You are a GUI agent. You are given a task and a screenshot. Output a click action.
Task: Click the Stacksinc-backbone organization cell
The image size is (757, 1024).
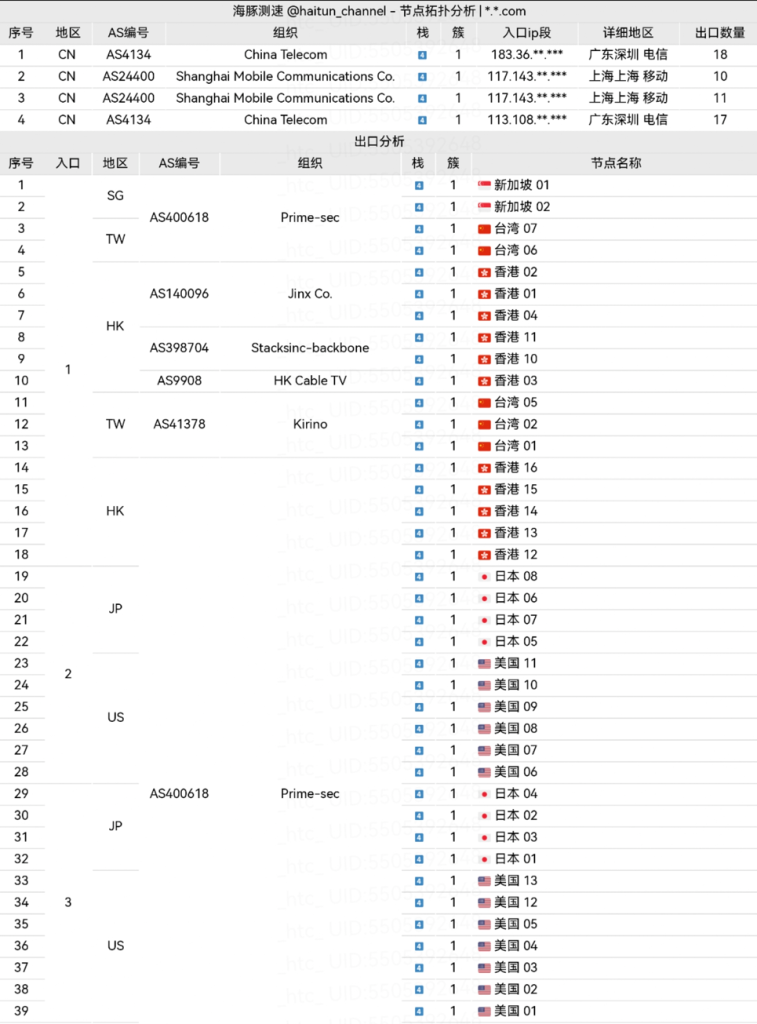point(310,348)
